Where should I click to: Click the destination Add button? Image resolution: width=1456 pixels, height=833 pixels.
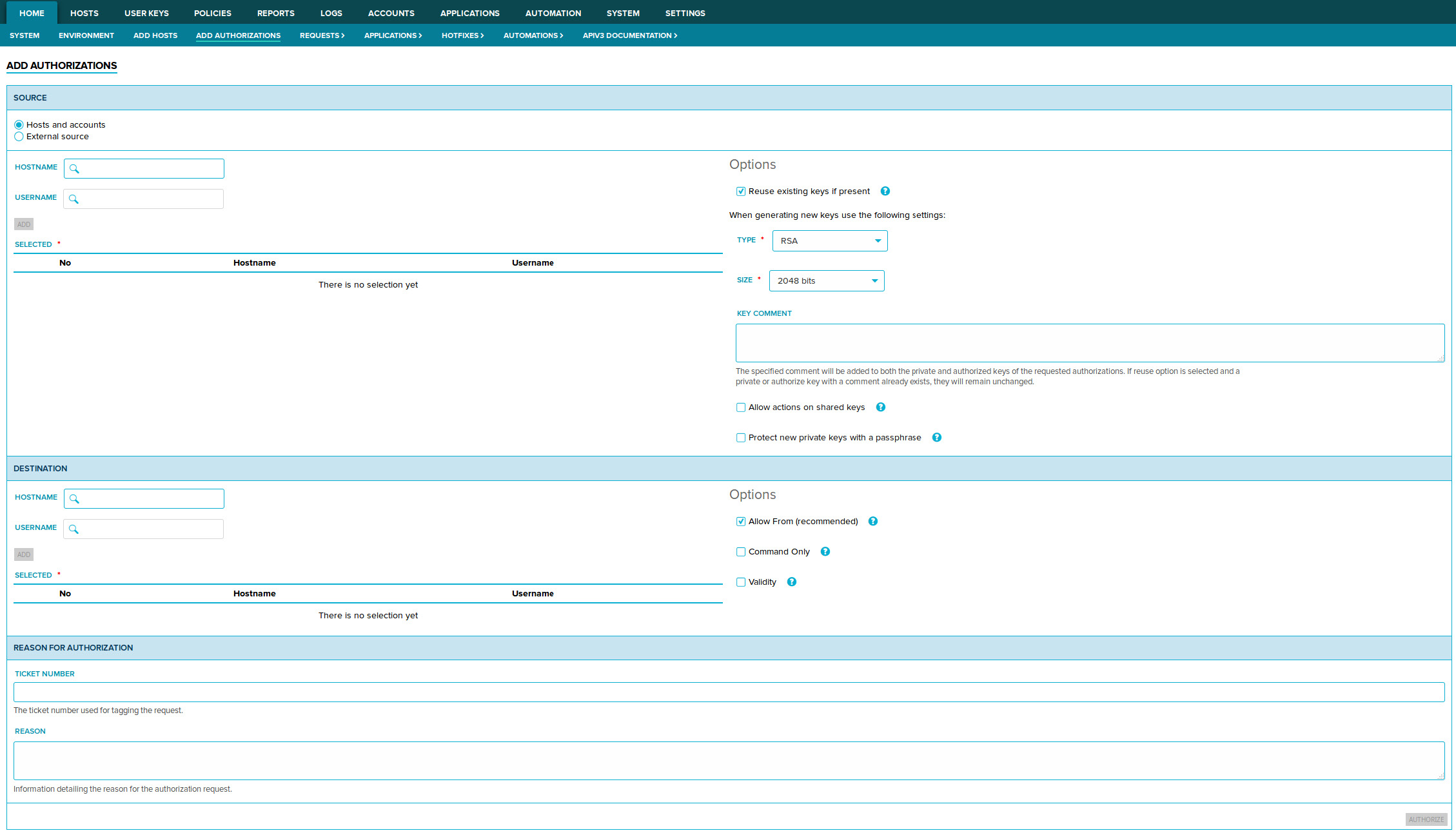tap(24, 554)
